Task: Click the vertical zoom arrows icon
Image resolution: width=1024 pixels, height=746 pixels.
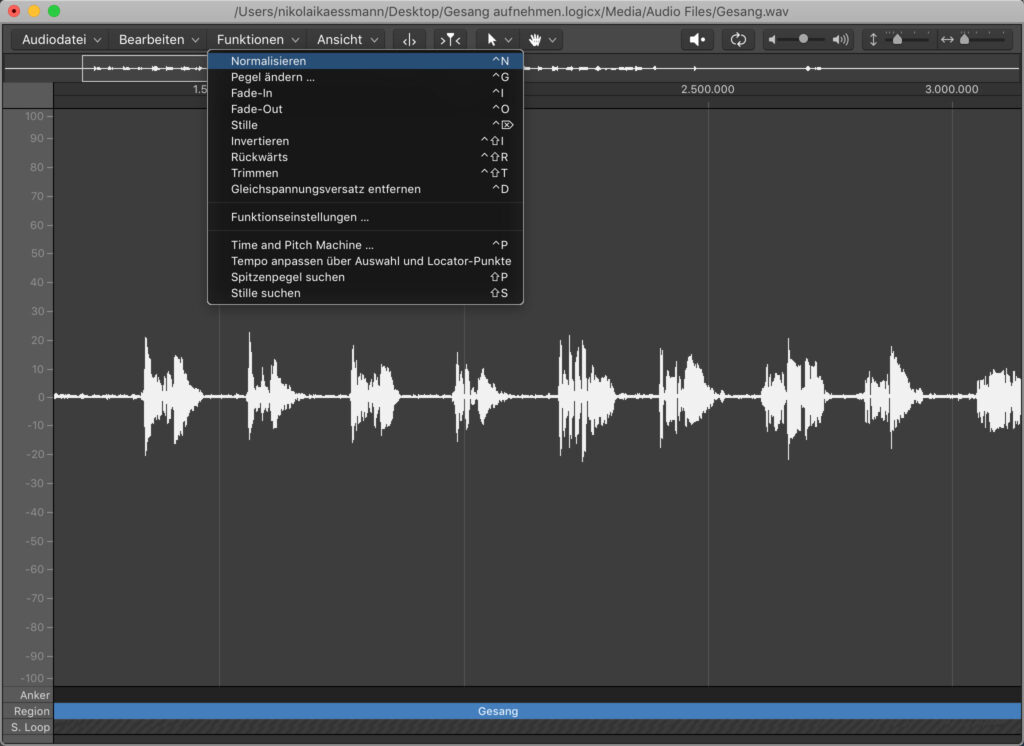Action: [873, 40]
